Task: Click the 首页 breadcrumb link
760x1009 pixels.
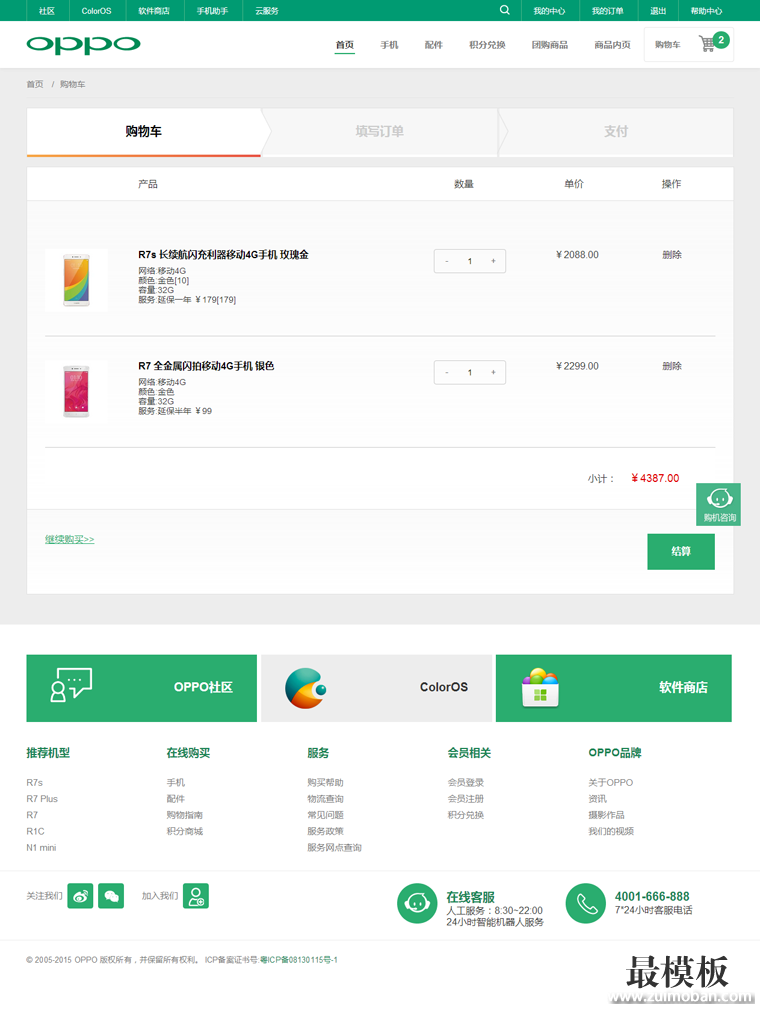Action: pos(35,84)
